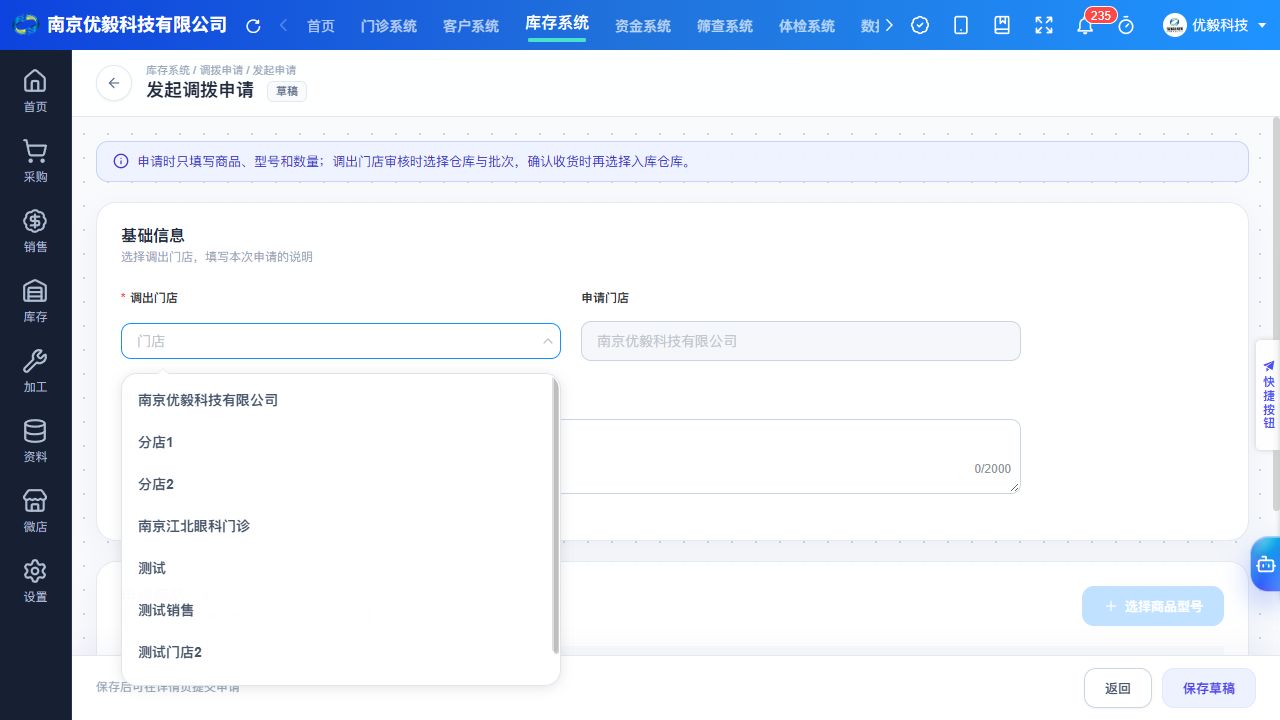
Task: Choose 测试 from the store list
Action: click(x=337, y=568)
